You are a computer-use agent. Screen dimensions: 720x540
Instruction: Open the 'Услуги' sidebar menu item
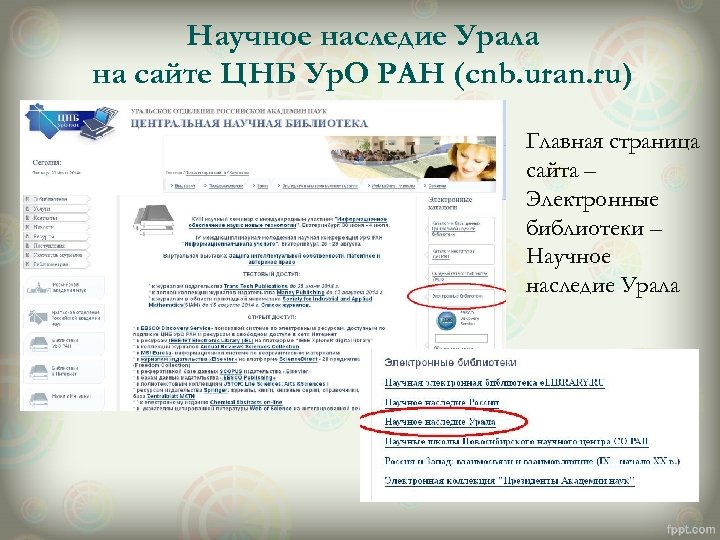click(x=56, y=208)
